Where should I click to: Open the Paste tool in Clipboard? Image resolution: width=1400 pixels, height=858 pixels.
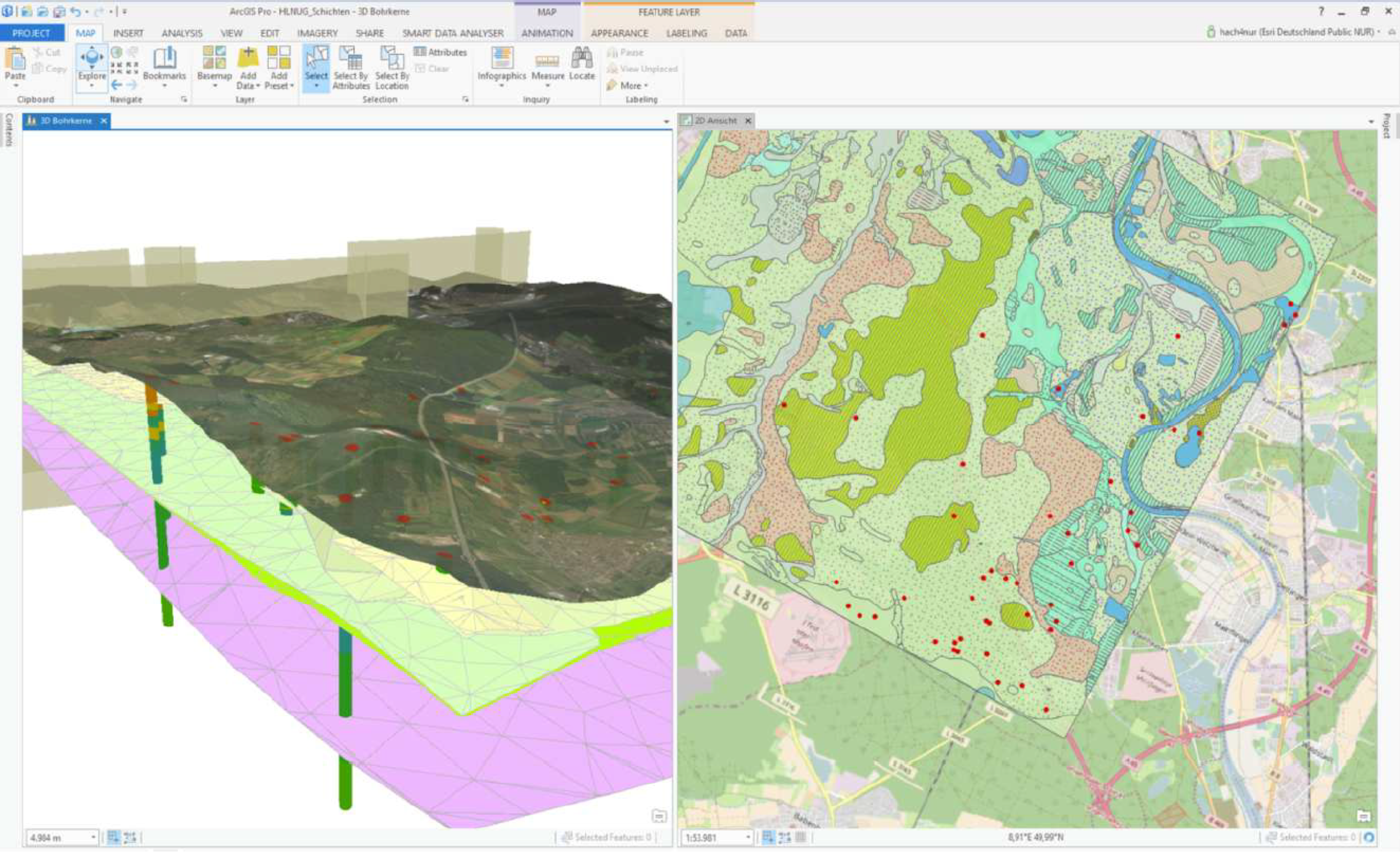click(x=15, y=65)
